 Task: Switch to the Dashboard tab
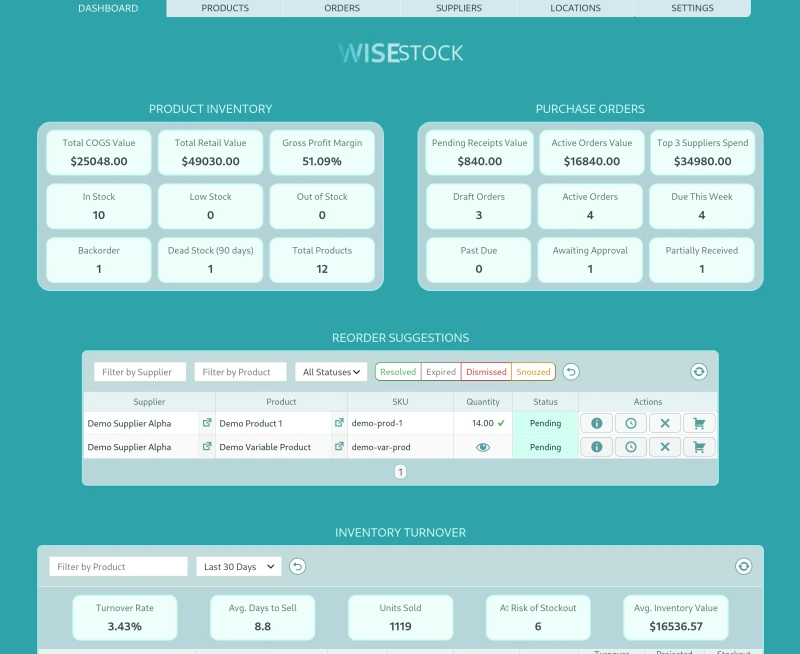[x=108, y=8]
